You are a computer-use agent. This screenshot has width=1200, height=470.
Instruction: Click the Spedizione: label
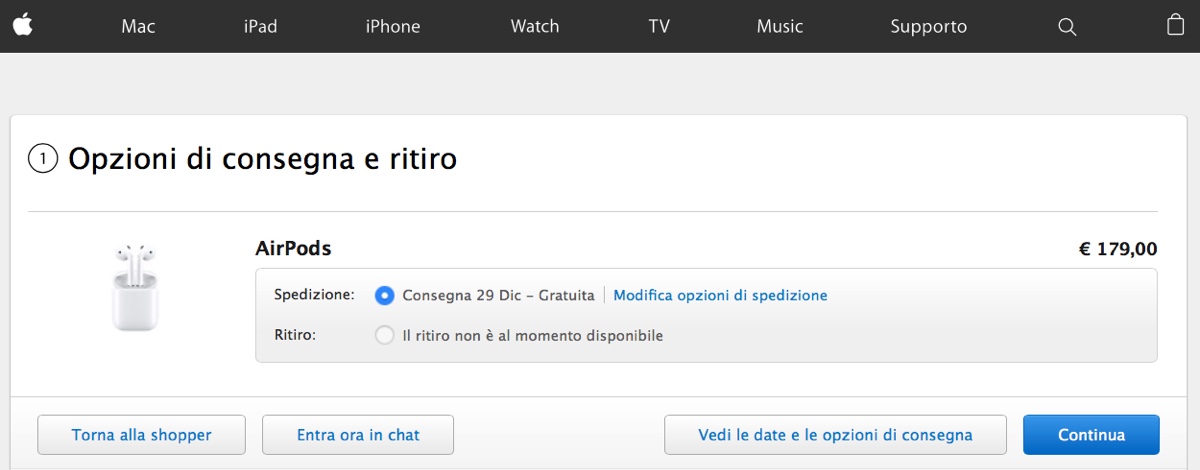click(314, 295)
